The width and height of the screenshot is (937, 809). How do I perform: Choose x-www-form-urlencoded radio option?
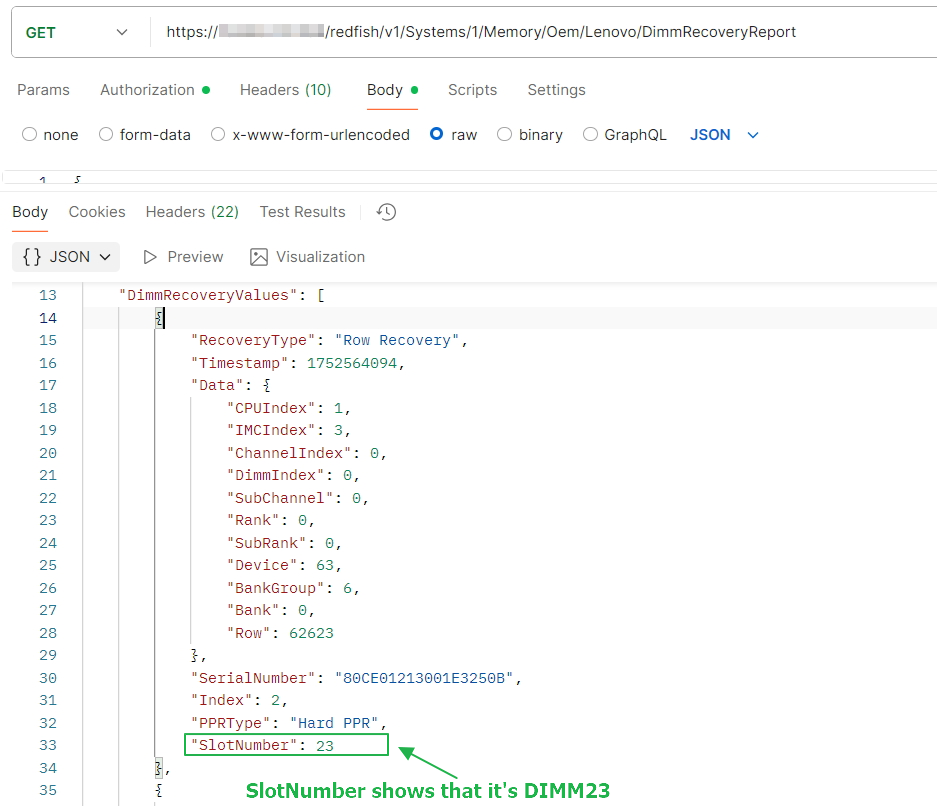[218, 135]
